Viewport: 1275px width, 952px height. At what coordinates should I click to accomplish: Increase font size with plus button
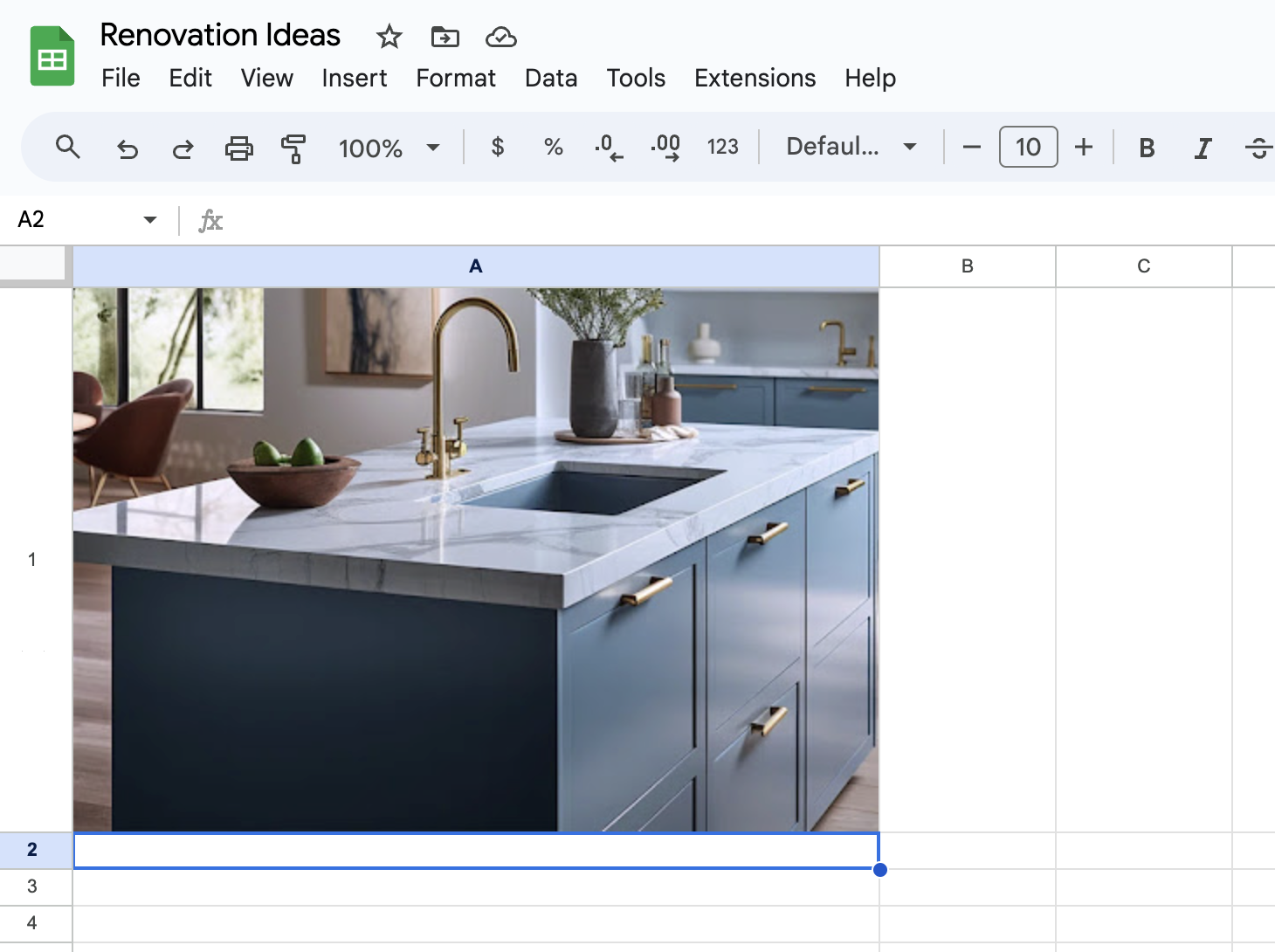(x=1083, y=147)
